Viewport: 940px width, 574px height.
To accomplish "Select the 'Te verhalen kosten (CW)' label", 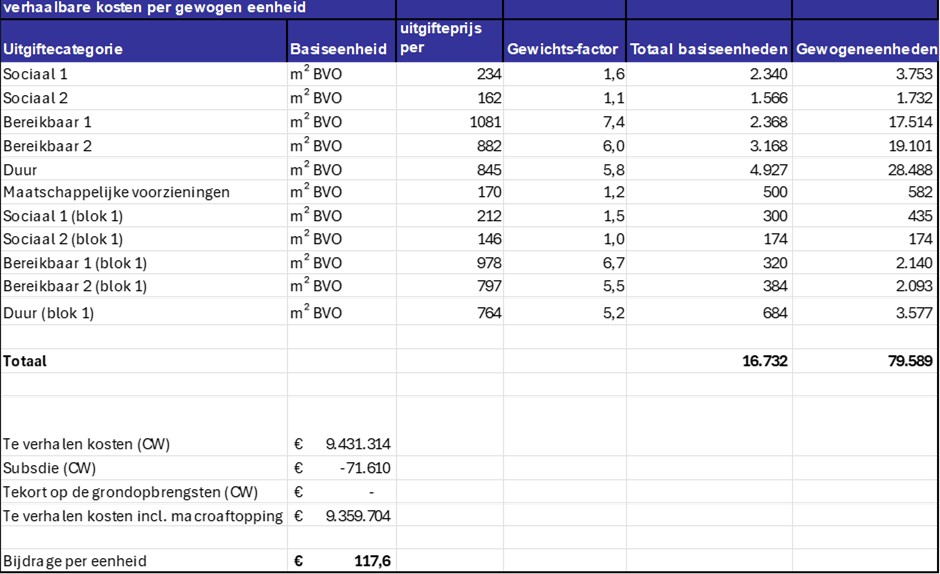I will tap(86, 444).
